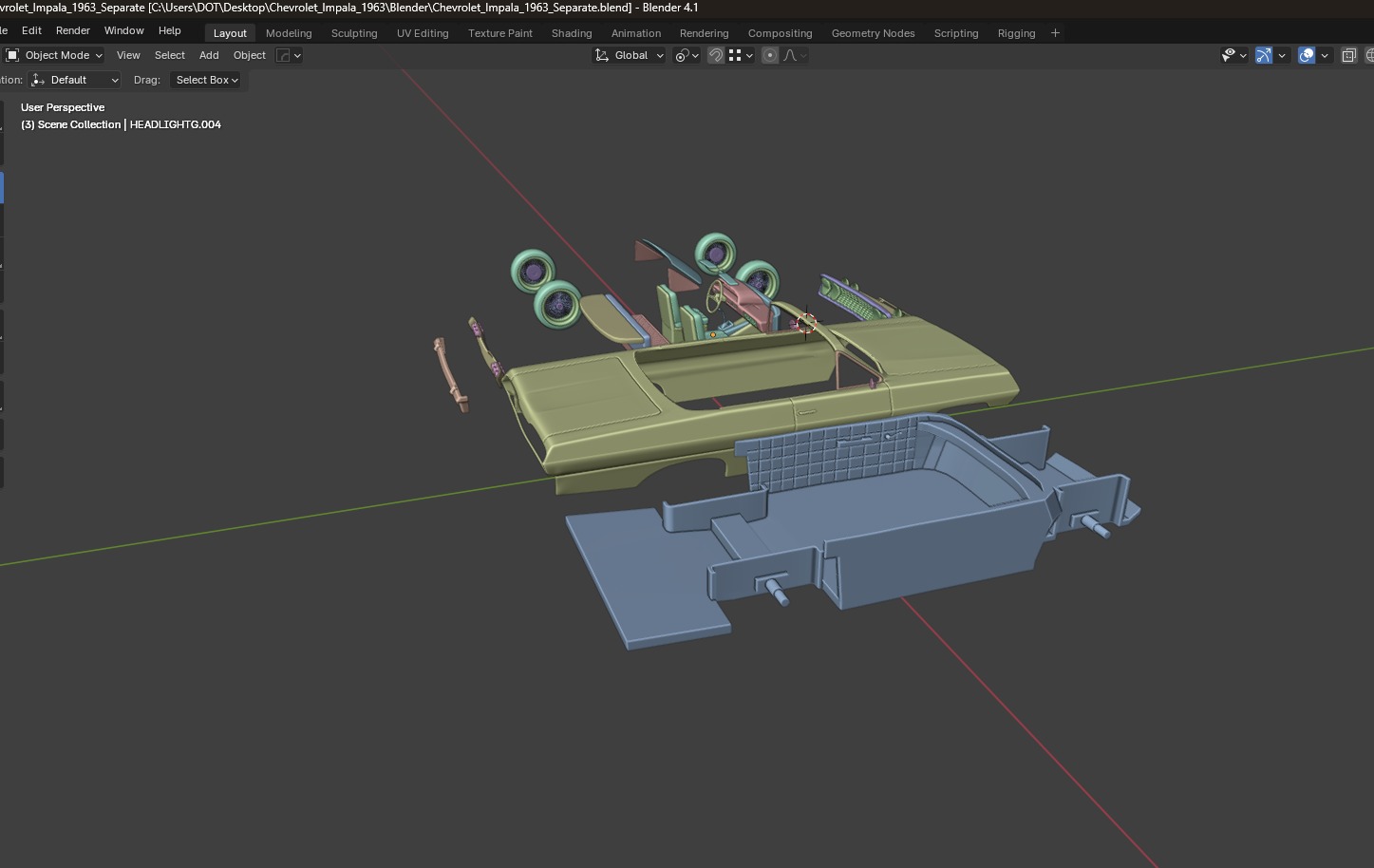Open the Edit menu
This screenshot has width=1374, height=868.
[31, 30]
